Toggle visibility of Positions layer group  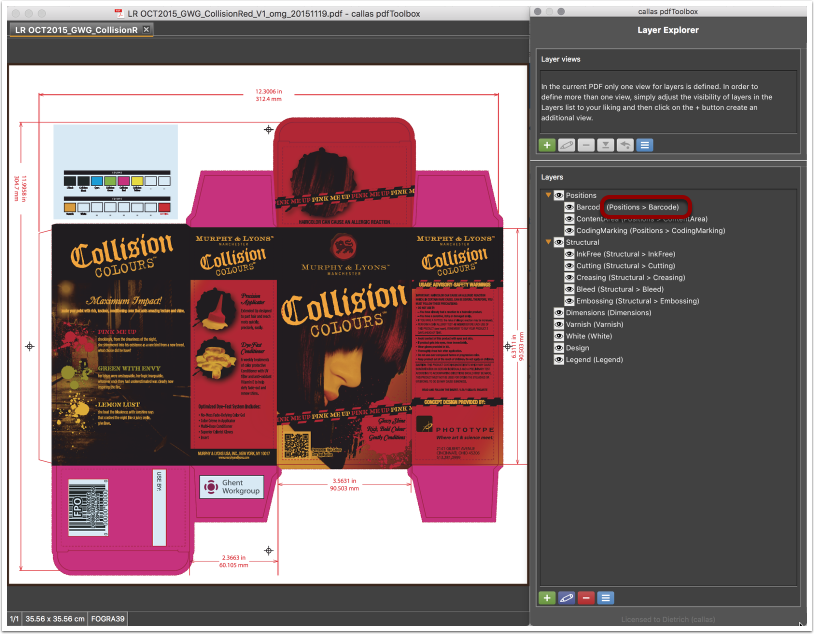pos(559,195)
